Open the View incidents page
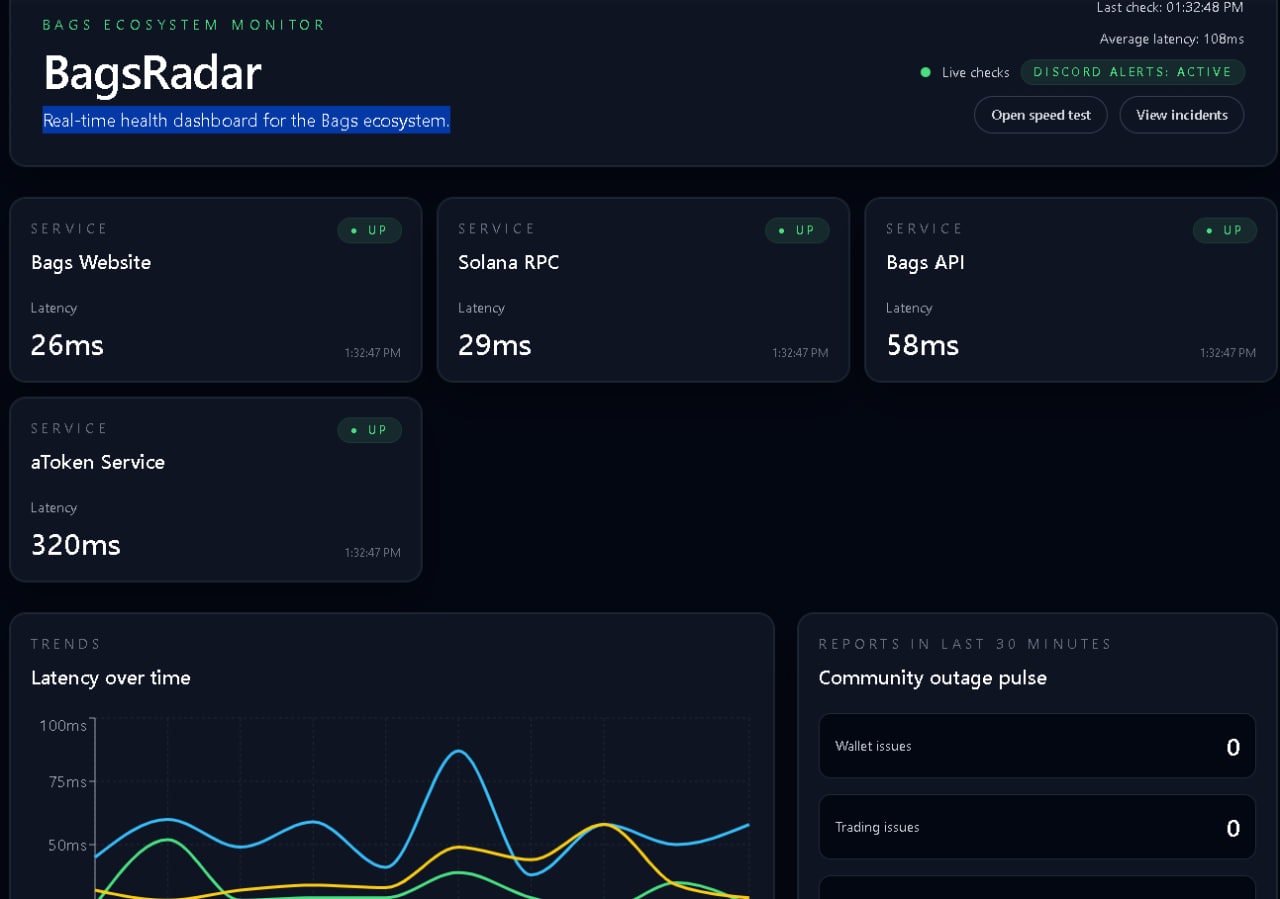This screenshot has height=899, width=1280. 1182,115
